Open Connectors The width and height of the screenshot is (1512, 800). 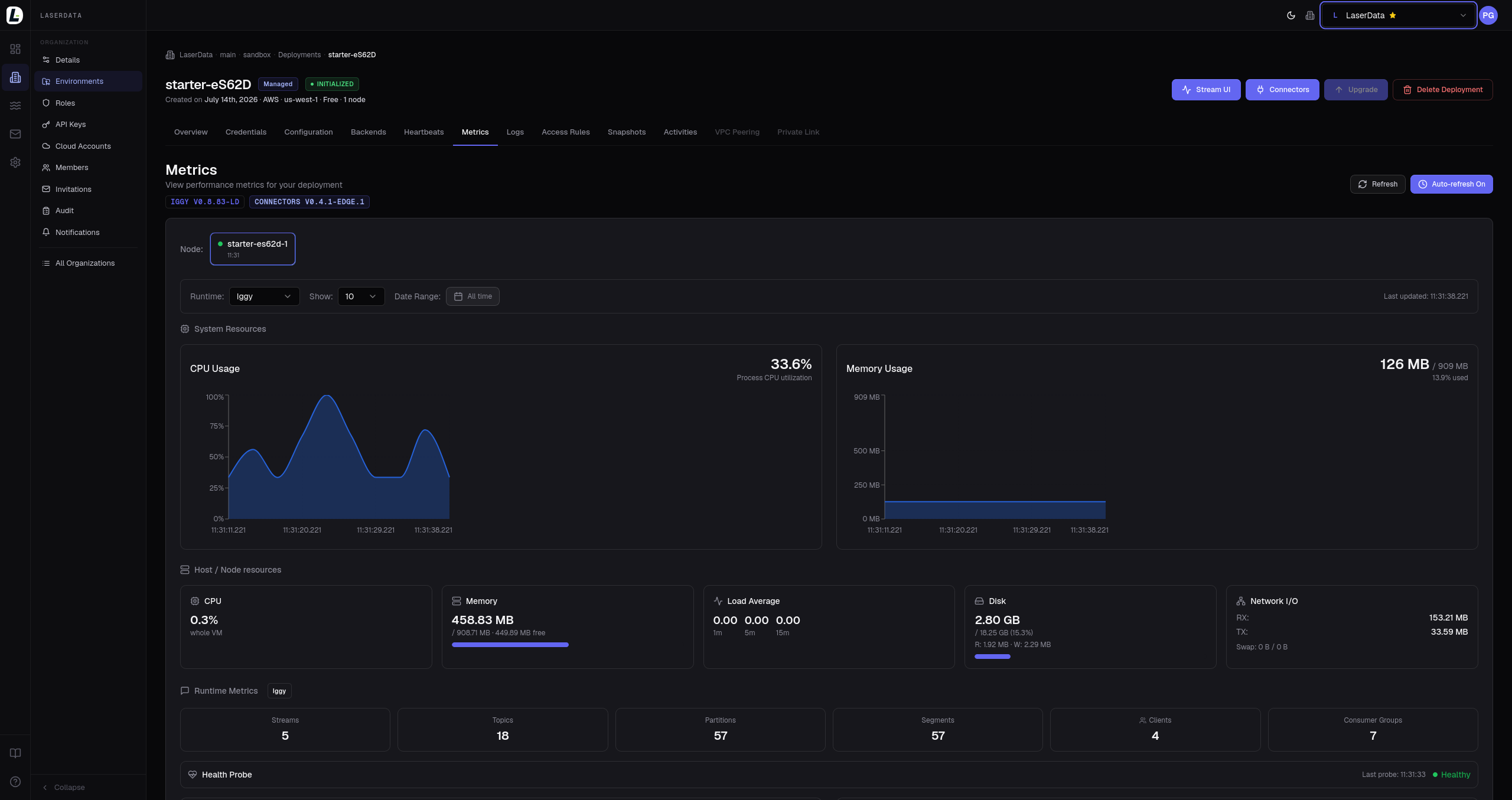[x=1282, y=90]
